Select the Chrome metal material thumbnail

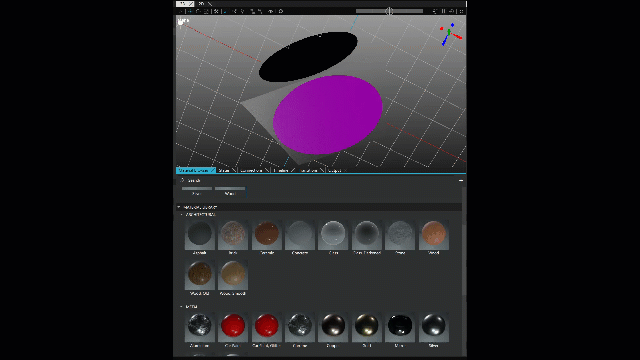[300, 327]
